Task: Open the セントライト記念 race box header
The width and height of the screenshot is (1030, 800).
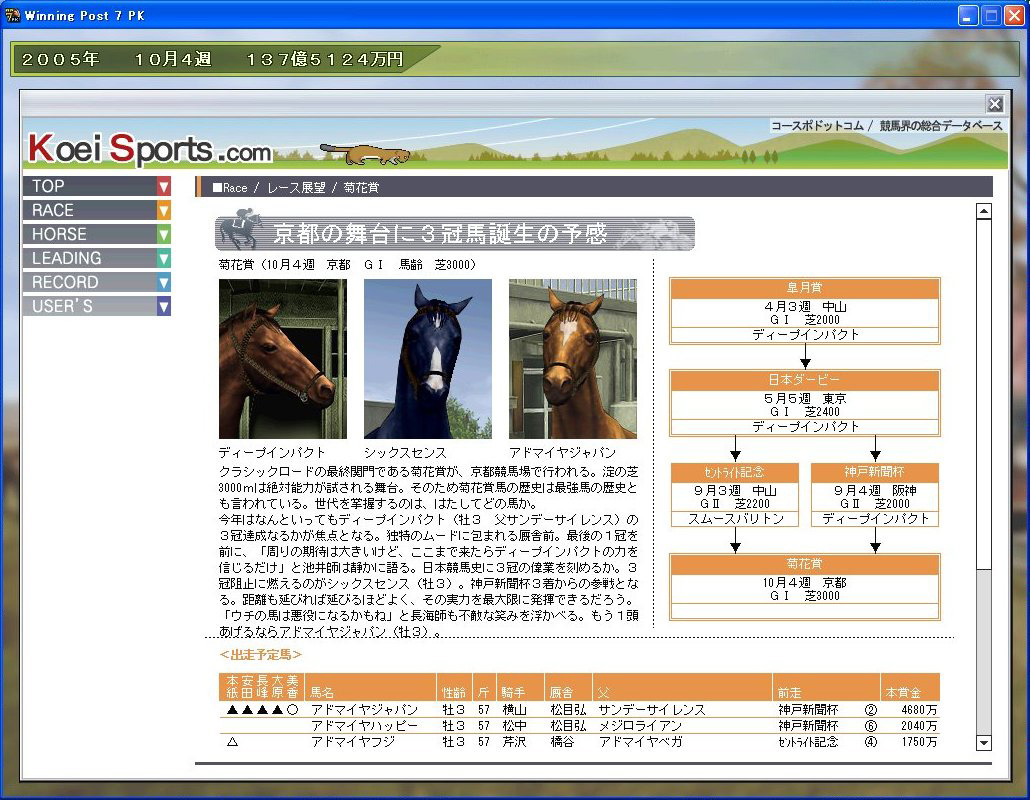Action: pyautogui.click(x=734, y=472)
